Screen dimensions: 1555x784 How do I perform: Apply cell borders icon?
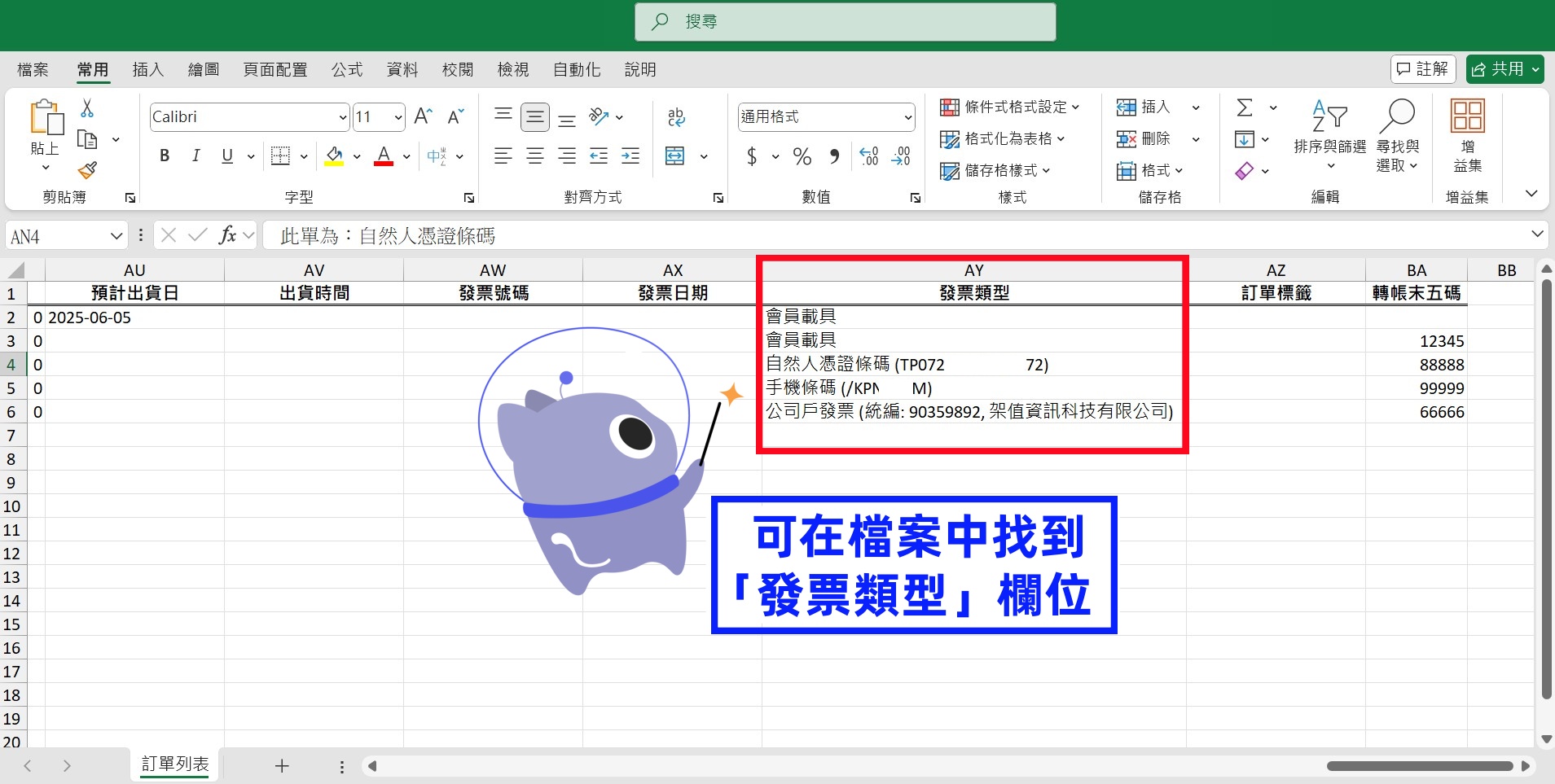(280, 155)
